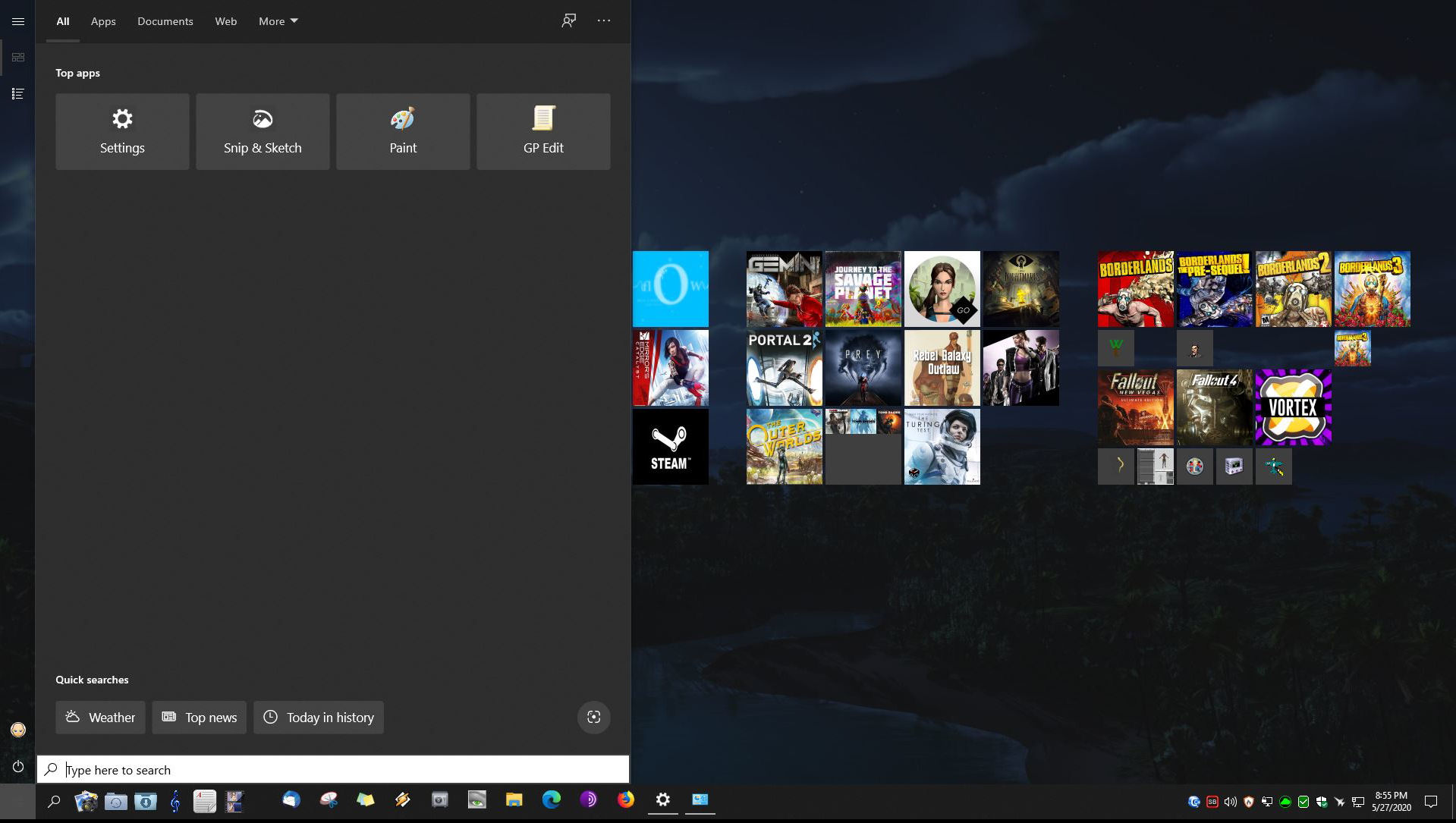Screen dimensions: 1456x823
Task: Launch the Mirror's Edge Catalyst tile
Action: [671, 368]
